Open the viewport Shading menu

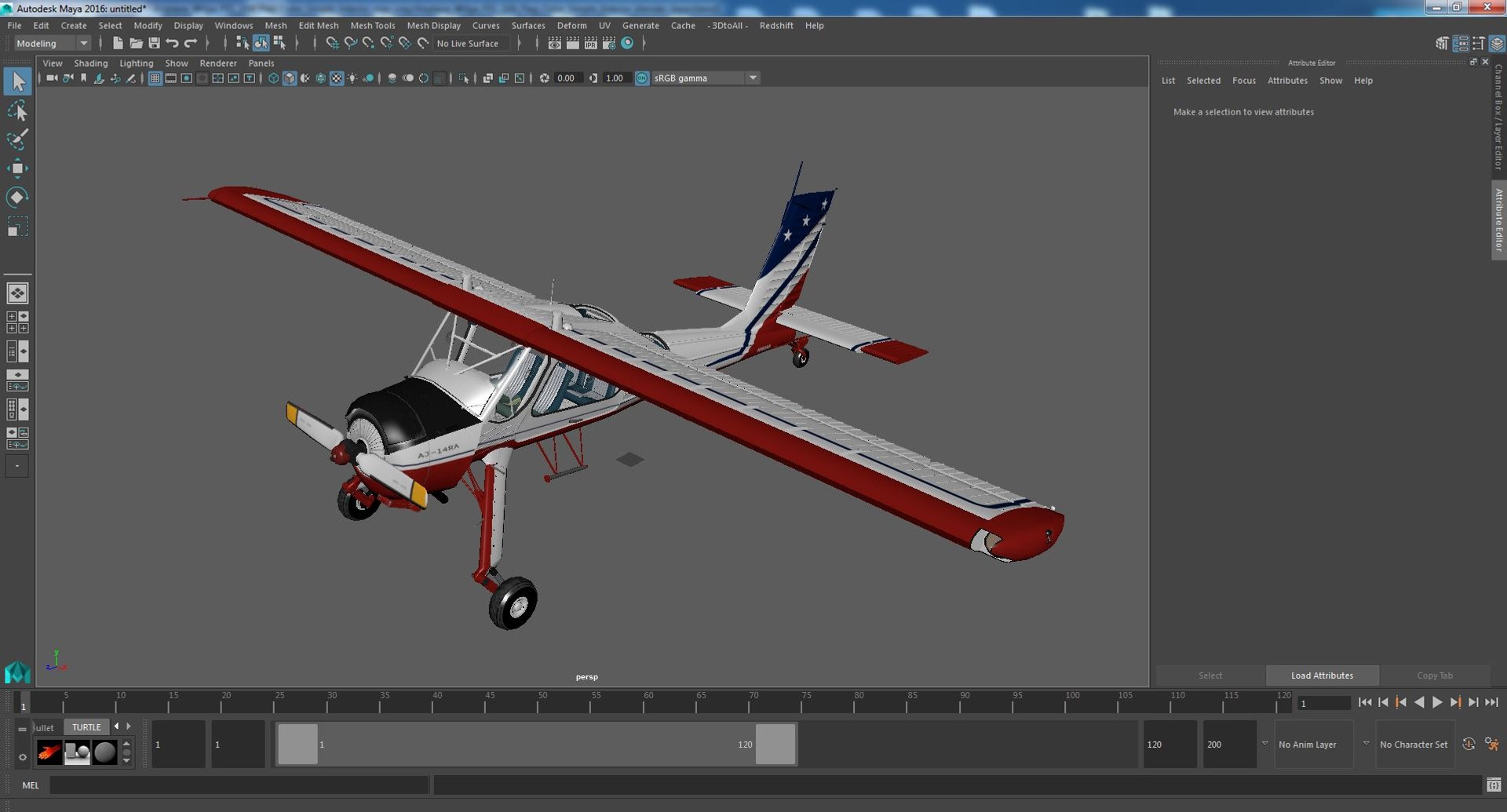click(91, 63)
